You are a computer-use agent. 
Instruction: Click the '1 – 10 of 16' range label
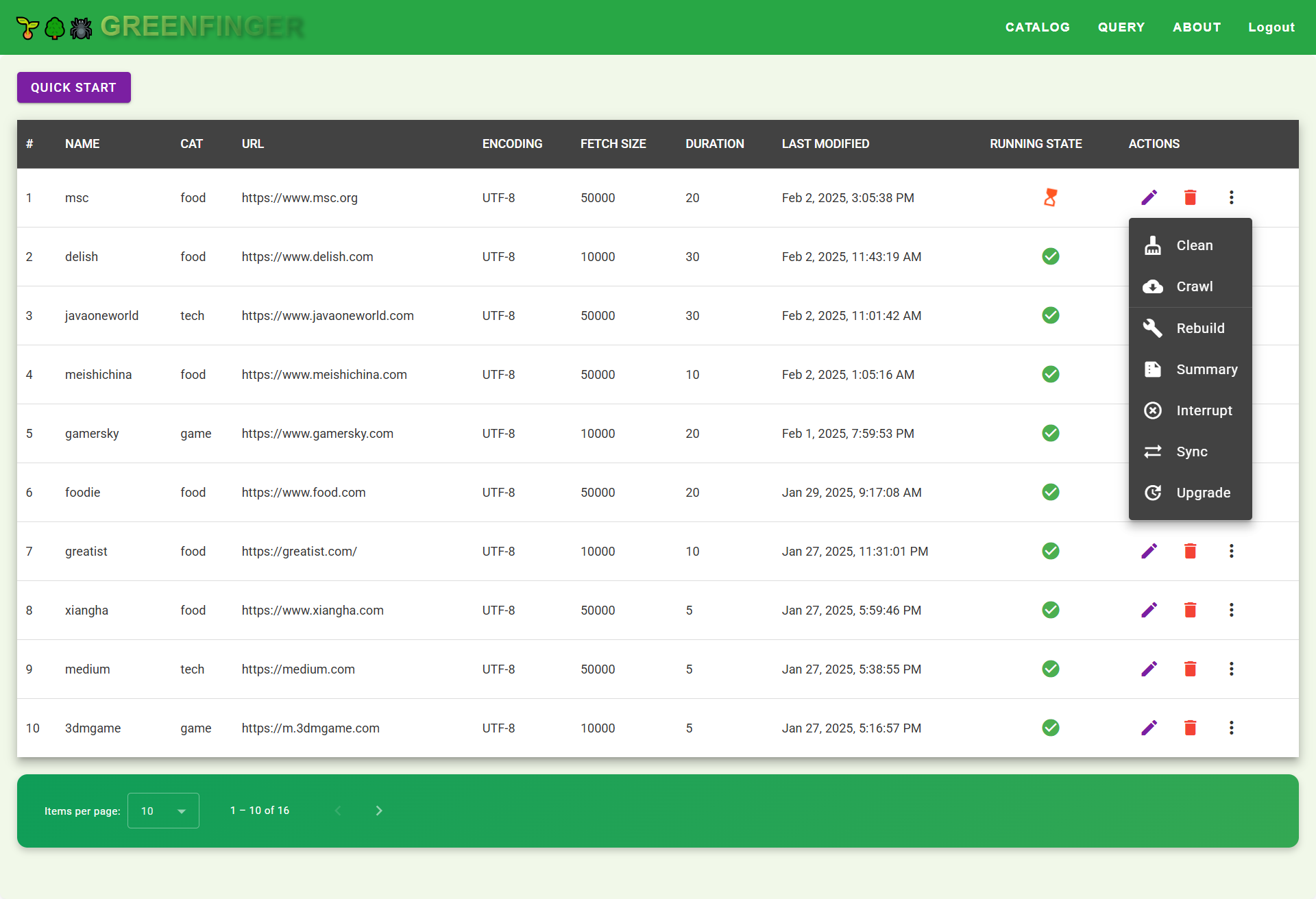click(x=260, y=811)
